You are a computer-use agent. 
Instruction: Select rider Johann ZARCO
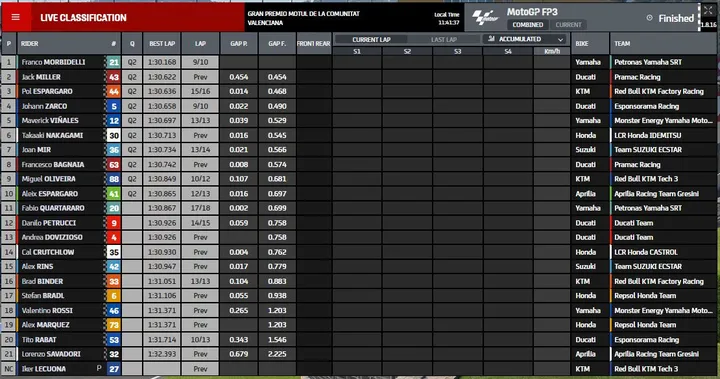(x=44, y=106)
